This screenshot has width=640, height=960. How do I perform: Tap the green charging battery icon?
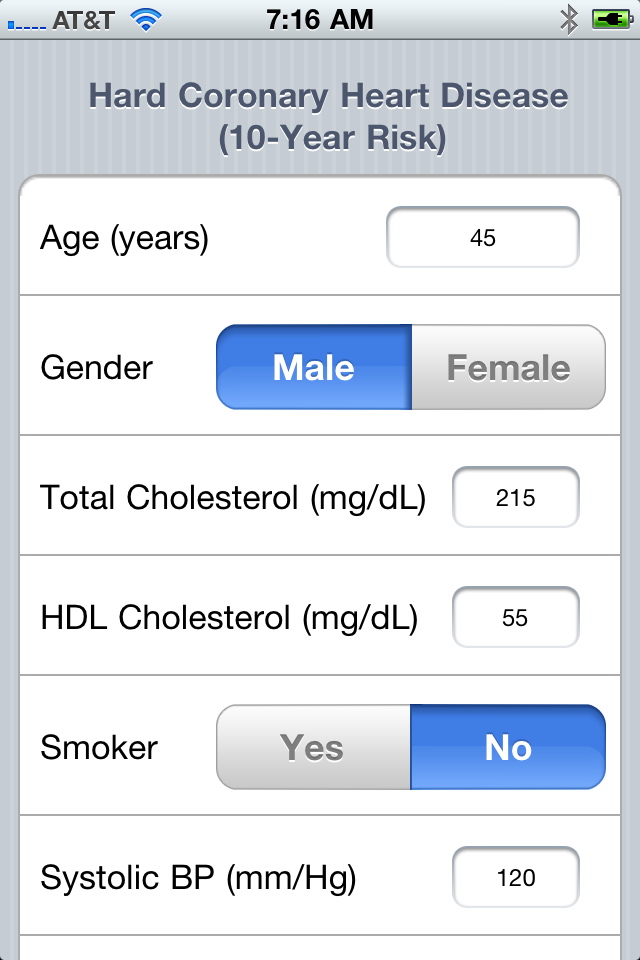(612, 20)
